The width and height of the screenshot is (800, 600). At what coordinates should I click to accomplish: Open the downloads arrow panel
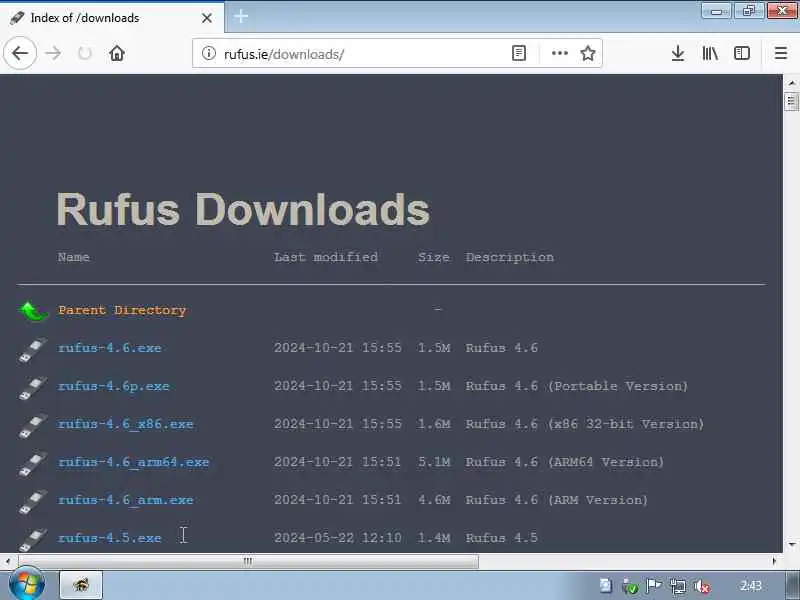tap(678, 53)
